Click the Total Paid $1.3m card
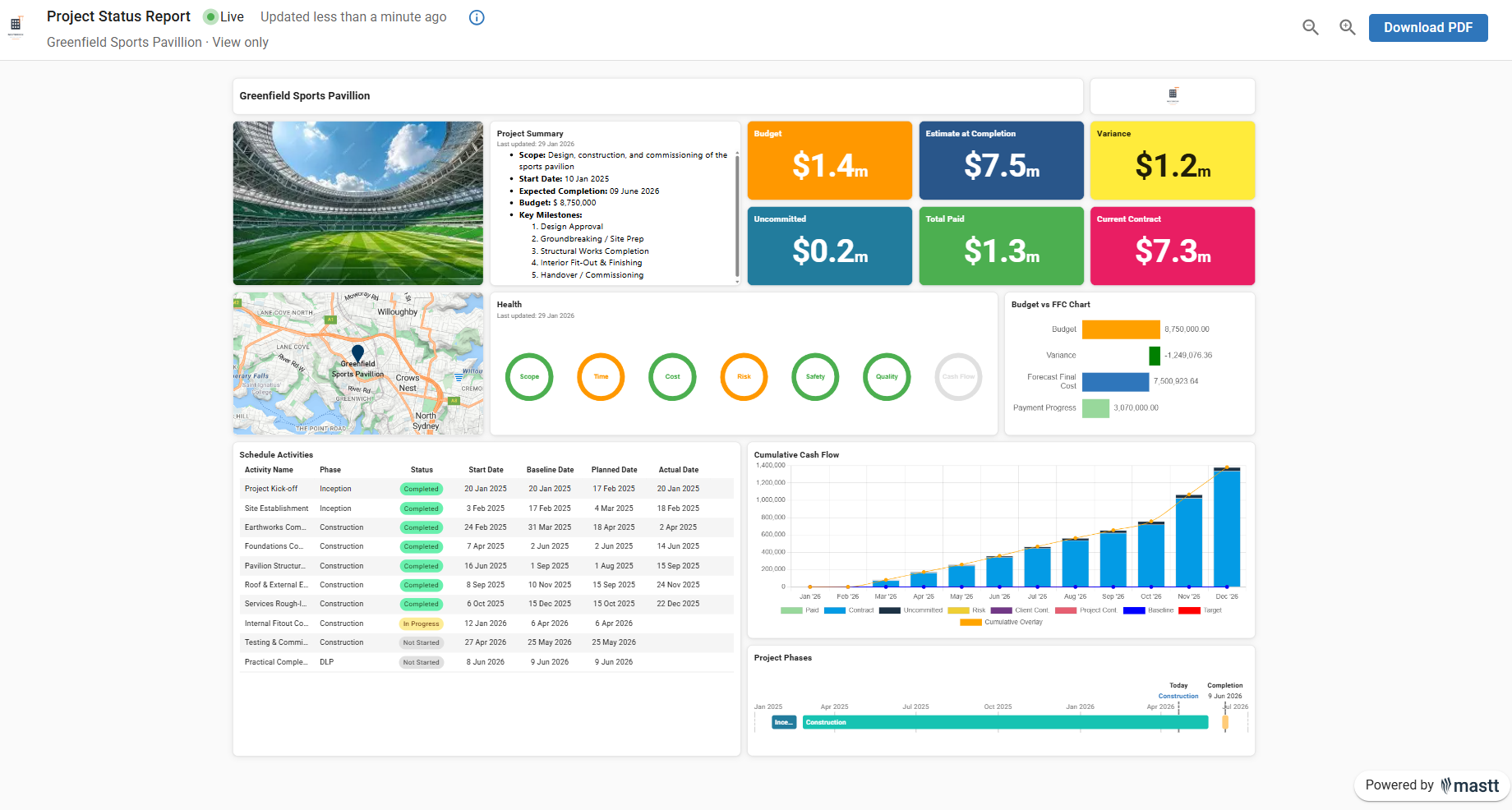Screen dimensions: 1512x810 [1002, 246]
